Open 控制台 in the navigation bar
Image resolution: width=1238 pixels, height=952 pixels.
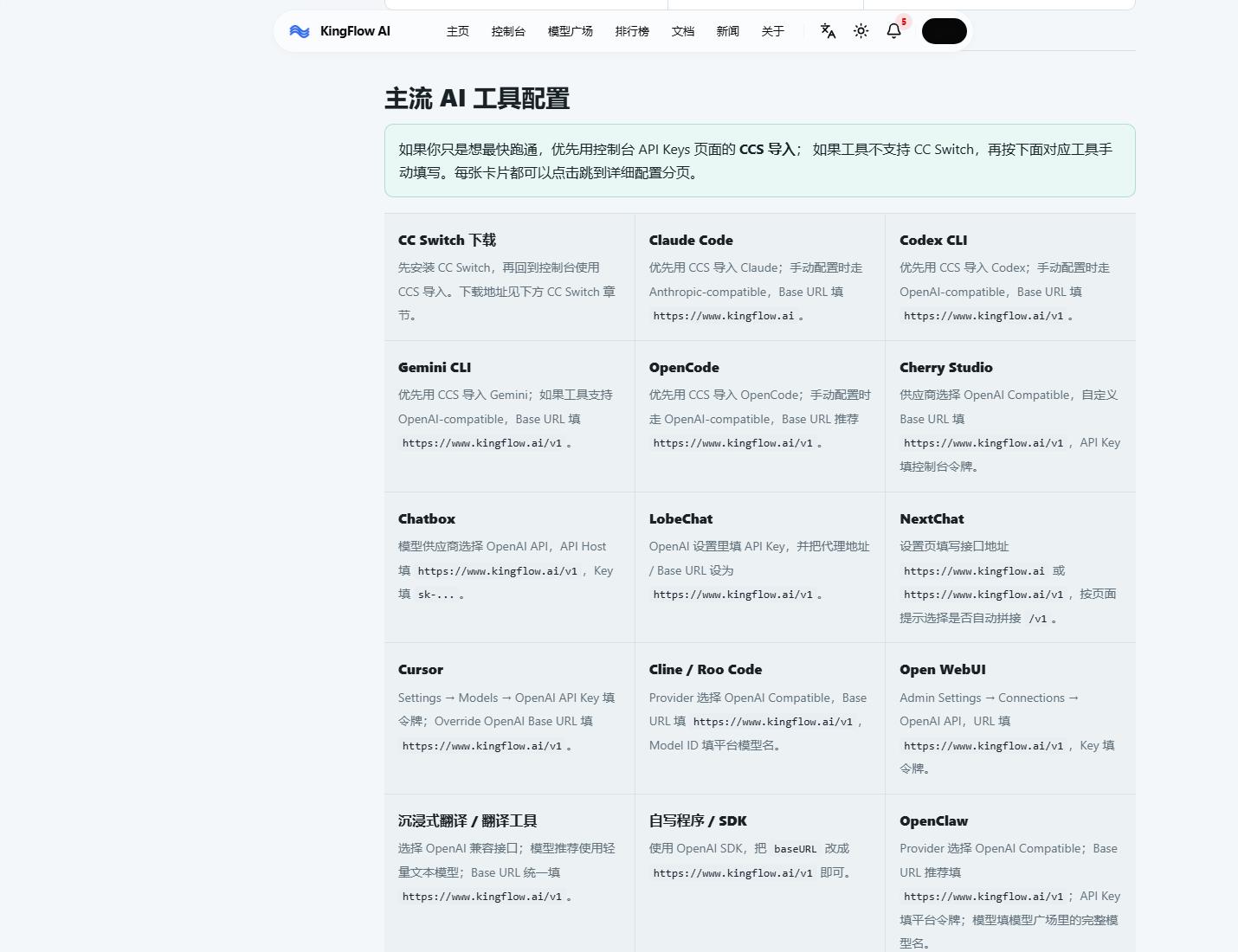508,31
